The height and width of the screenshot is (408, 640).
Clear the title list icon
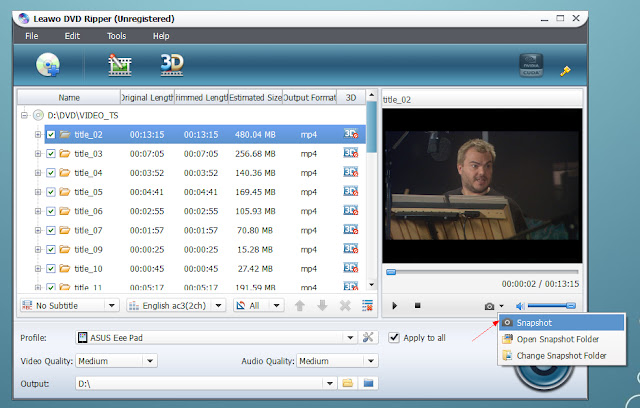click(x=367, y=306)
